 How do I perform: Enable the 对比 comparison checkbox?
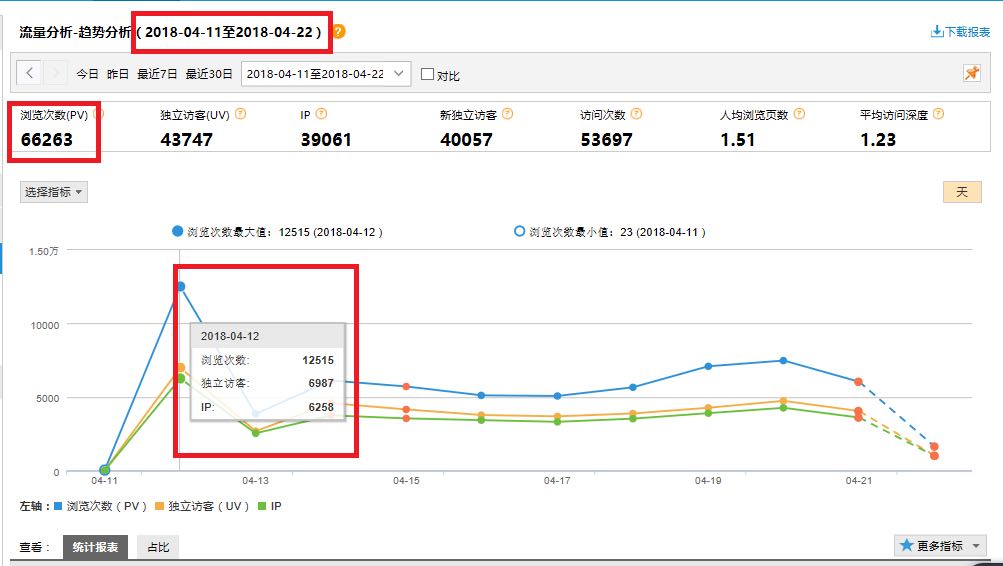pos(428,74)
